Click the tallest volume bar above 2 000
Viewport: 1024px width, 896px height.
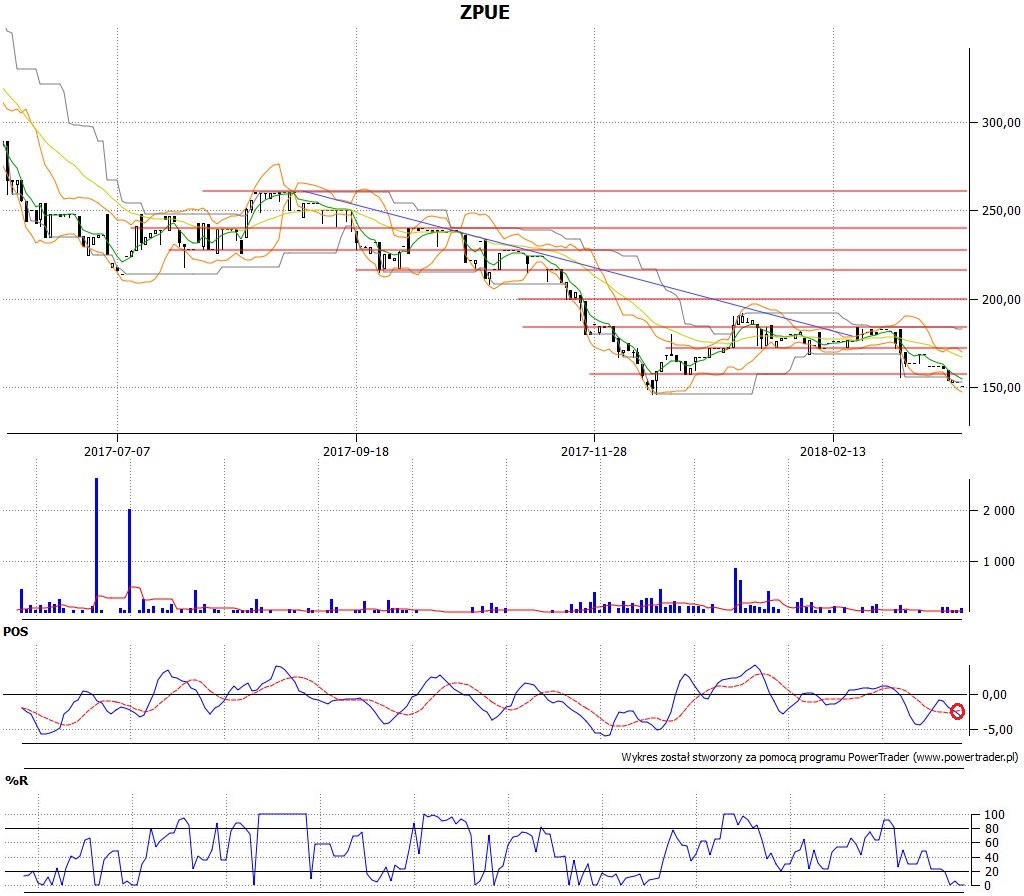point(97,545)
